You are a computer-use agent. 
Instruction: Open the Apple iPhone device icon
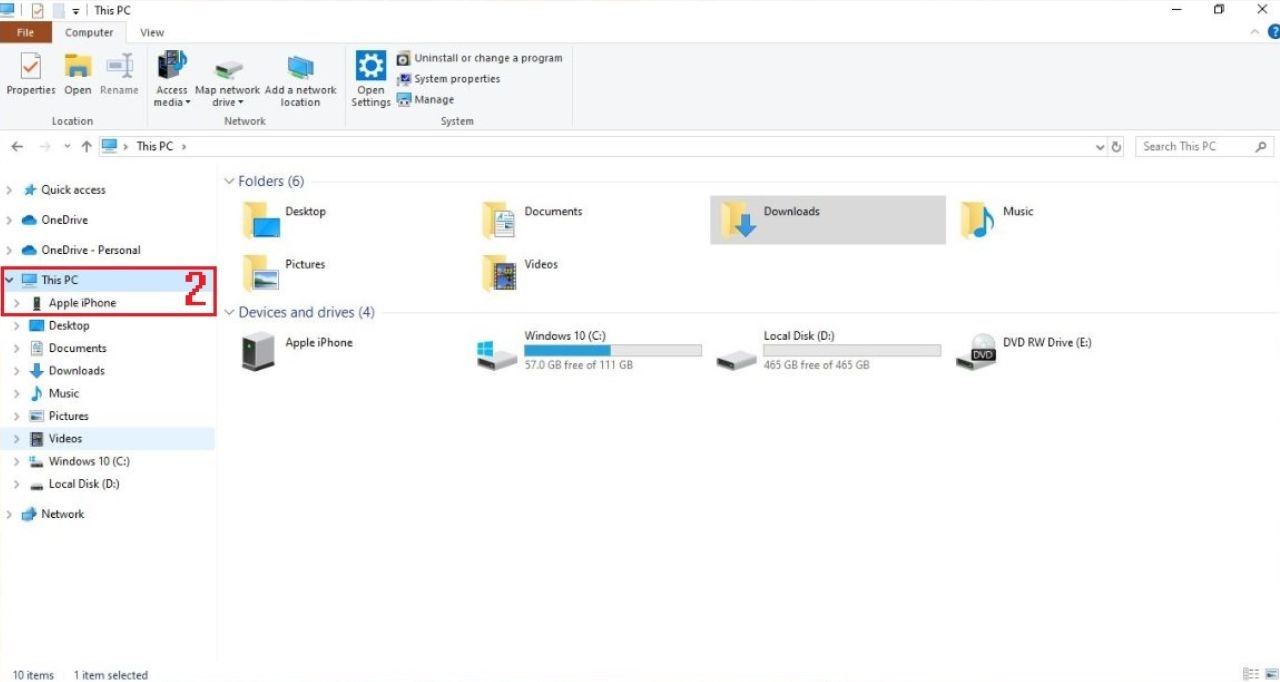click(x=258, y=352)
